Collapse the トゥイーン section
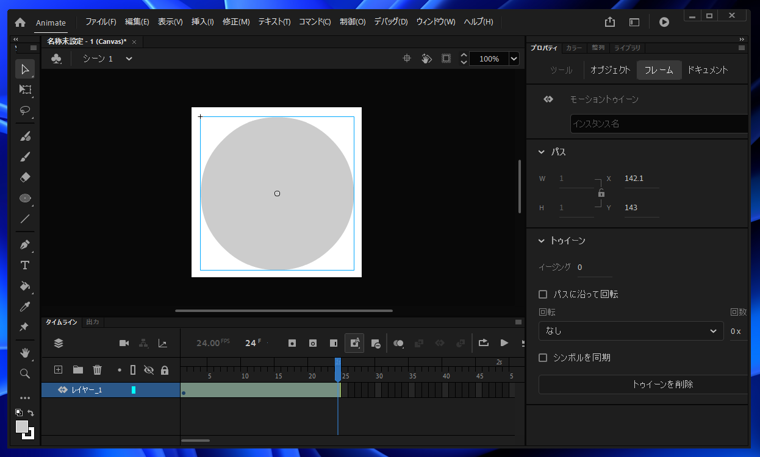 pos(542,241)
